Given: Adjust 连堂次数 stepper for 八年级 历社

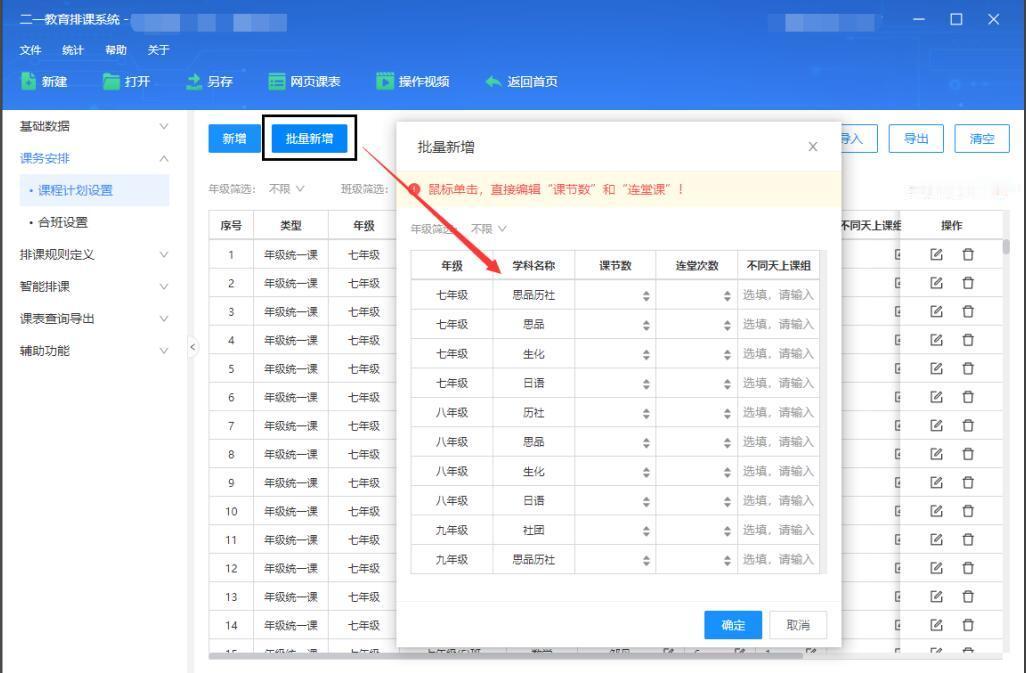Looking at the screenshot, I should (727, 413).
